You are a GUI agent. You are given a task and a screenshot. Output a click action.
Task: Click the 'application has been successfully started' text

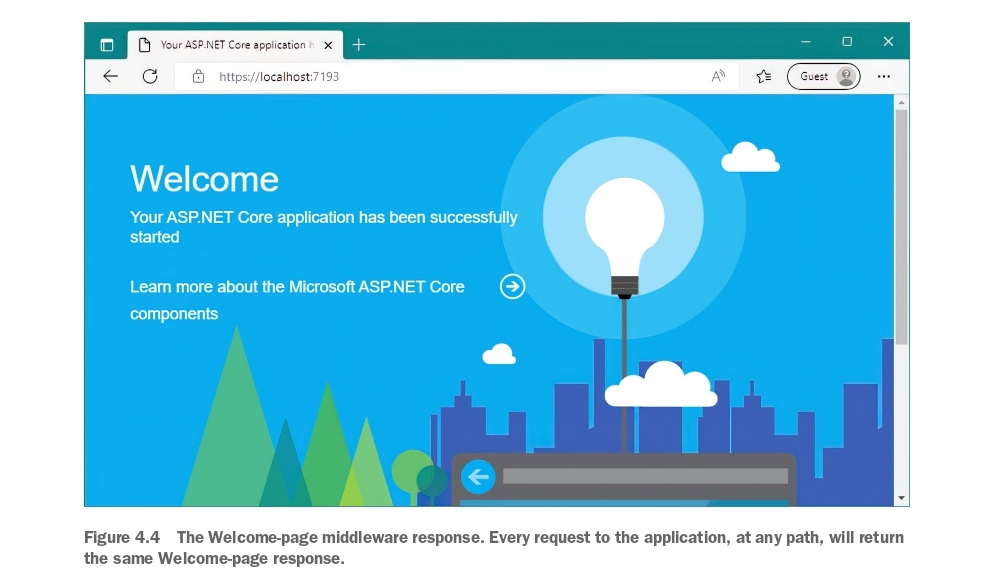coord(324,227)
